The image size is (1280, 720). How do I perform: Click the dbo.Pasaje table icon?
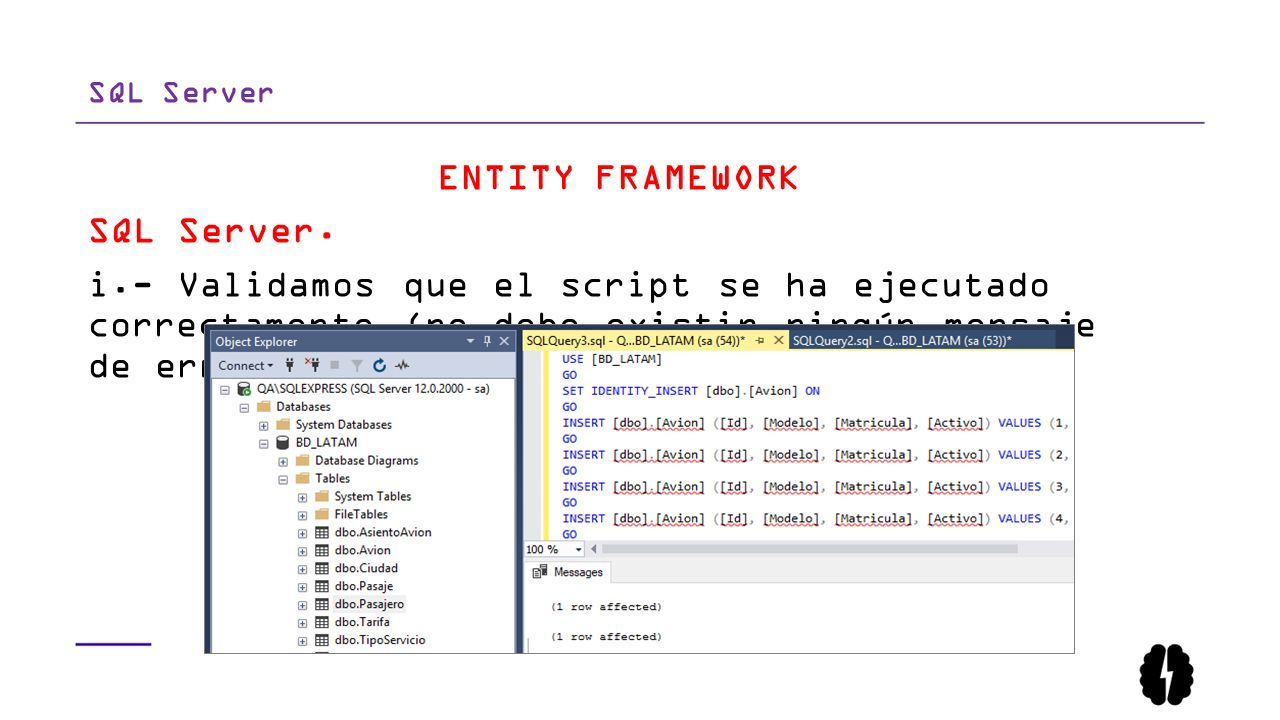point(322,586)
